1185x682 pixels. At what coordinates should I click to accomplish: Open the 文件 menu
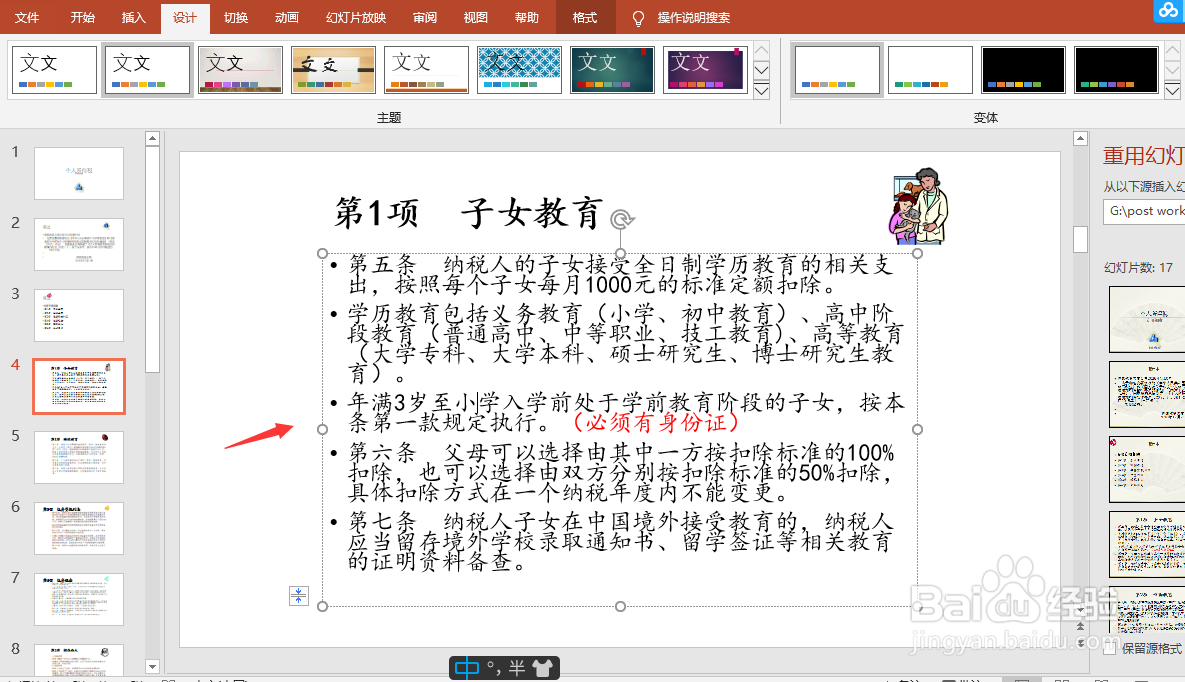tap(27, 17)
